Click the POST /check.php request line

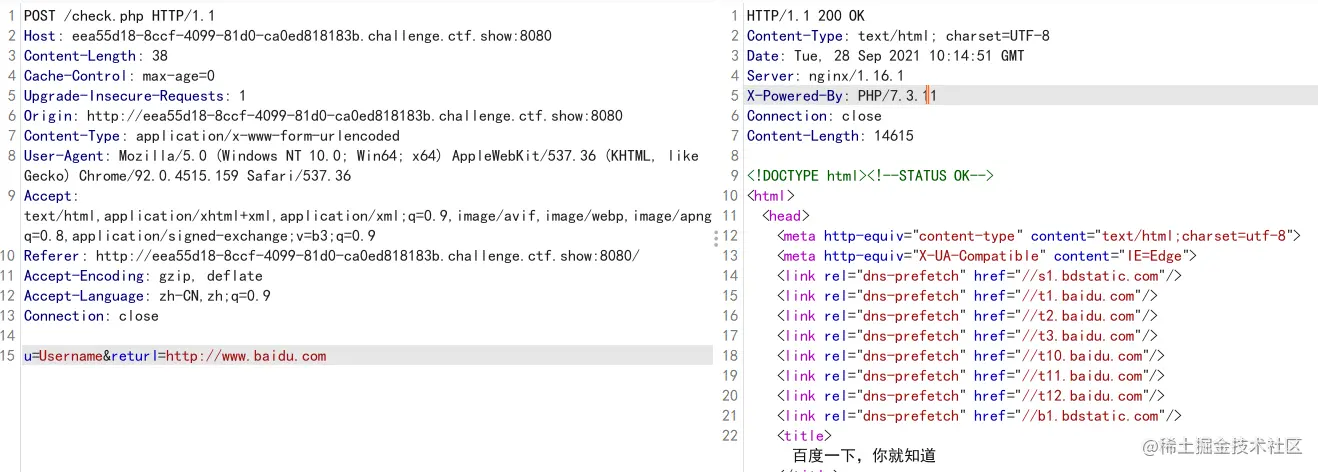click(x=120, y=16)
